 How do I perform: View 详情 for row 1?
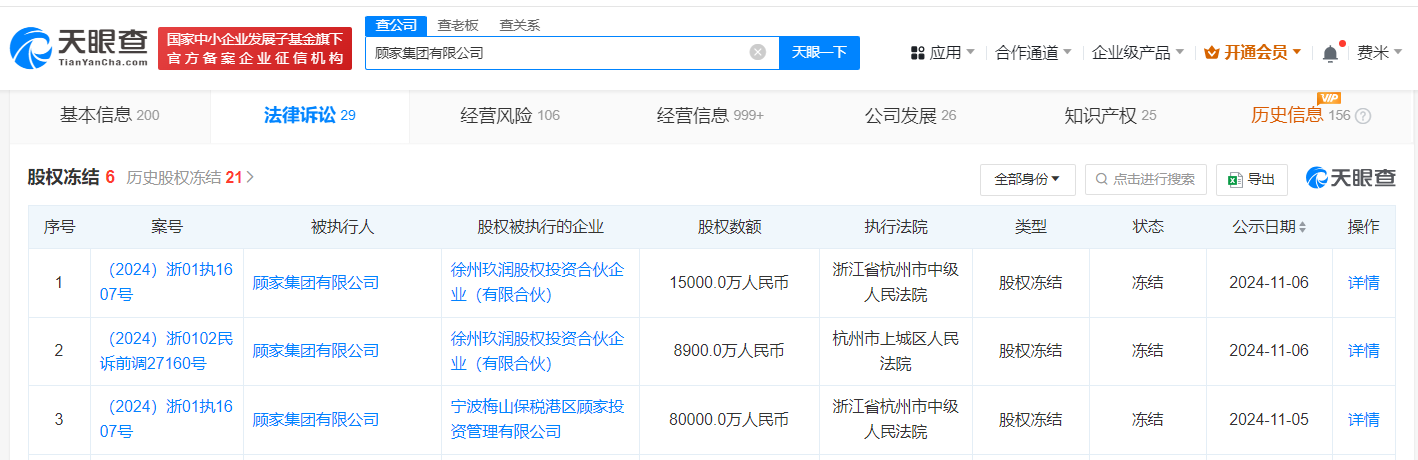coord(1364,283)
